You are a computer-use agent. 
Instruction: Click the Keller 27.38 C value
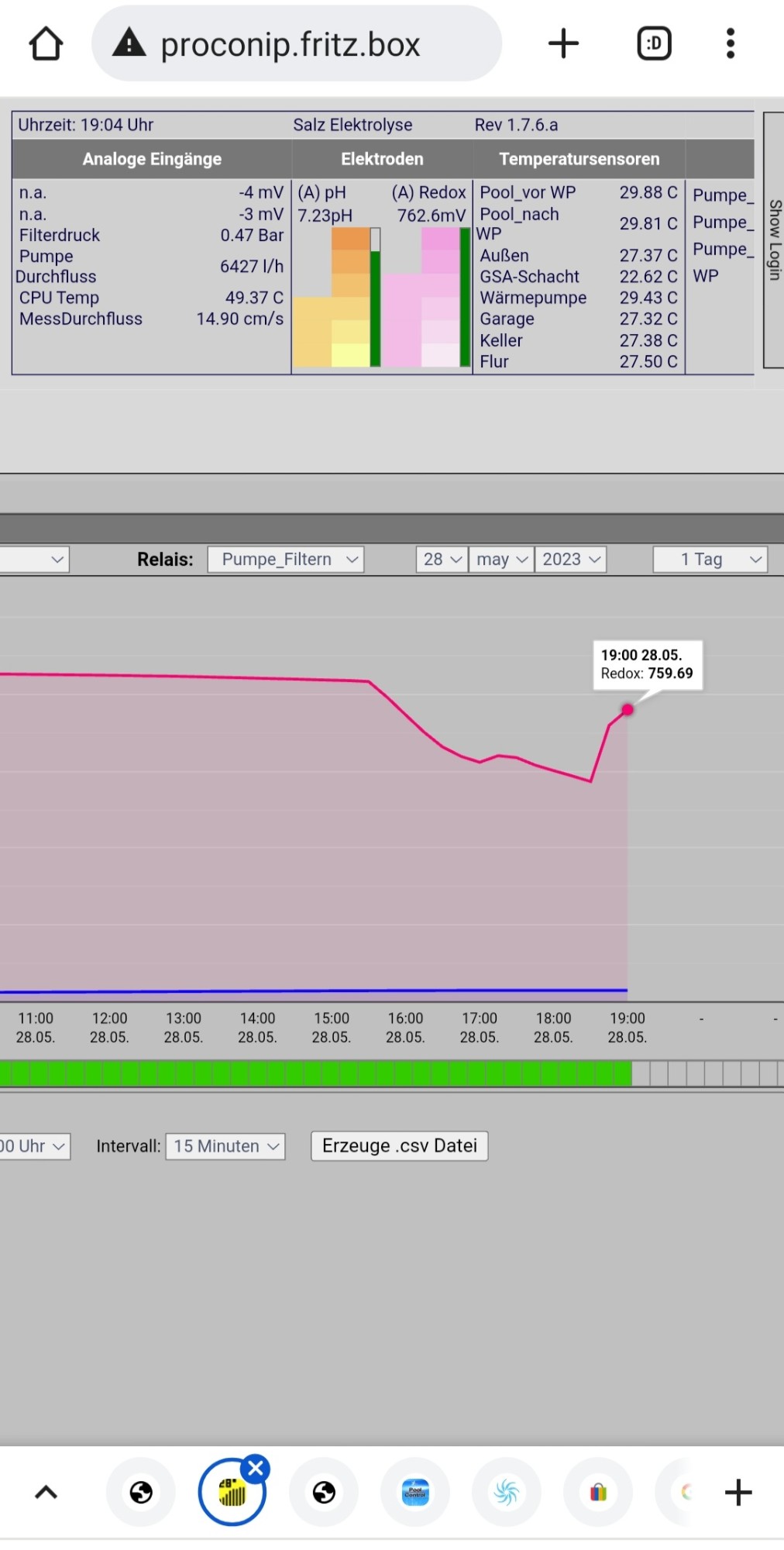648,340
